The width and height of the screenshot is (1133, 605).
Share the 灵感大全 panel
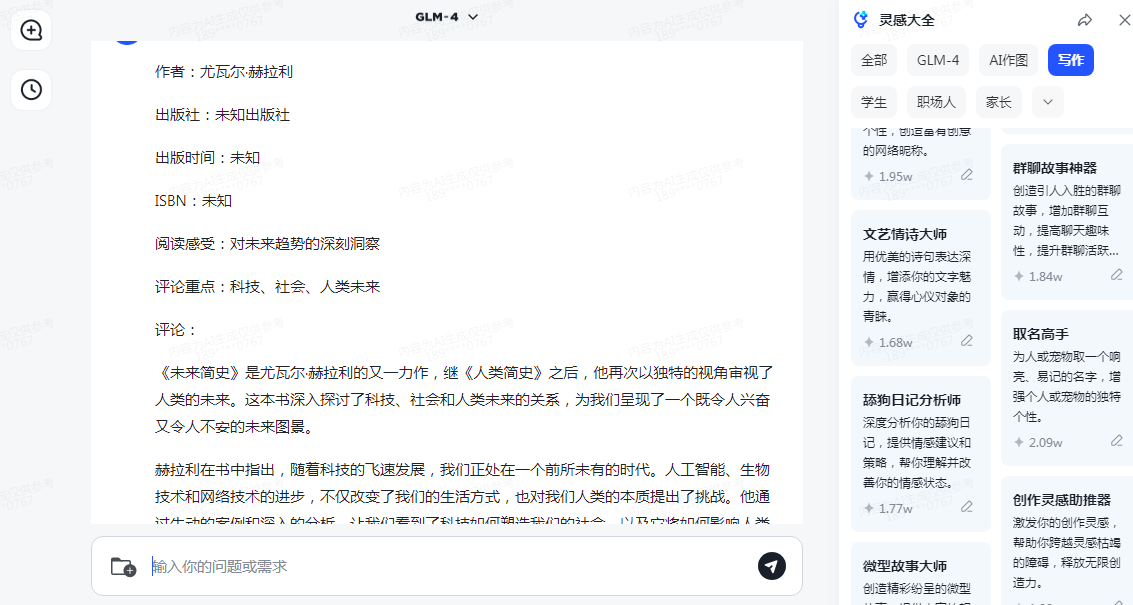click(x=1084, y=20)
